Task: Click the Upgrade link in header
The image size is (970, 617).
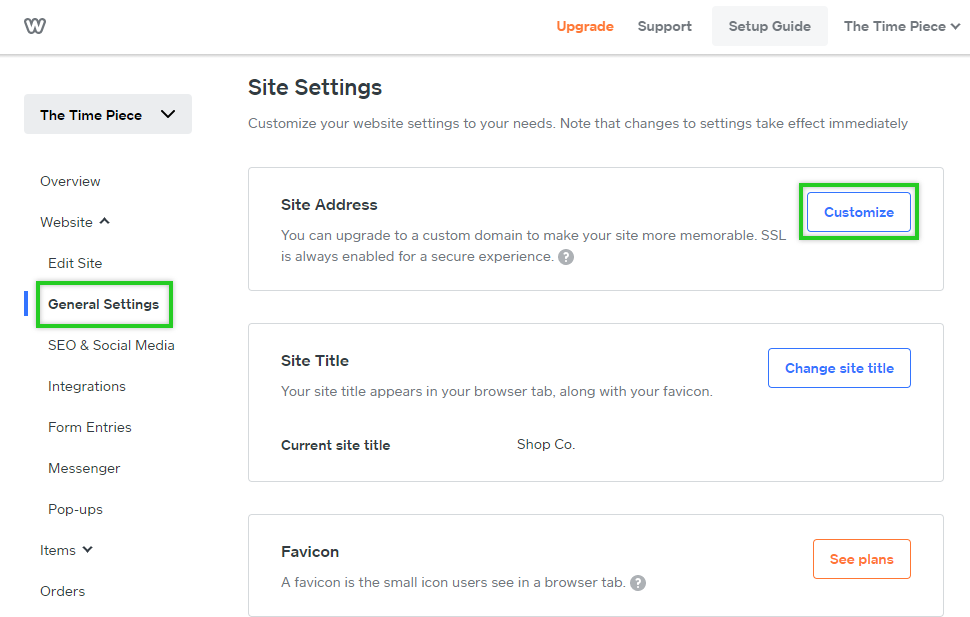Action: click(585, 26)
